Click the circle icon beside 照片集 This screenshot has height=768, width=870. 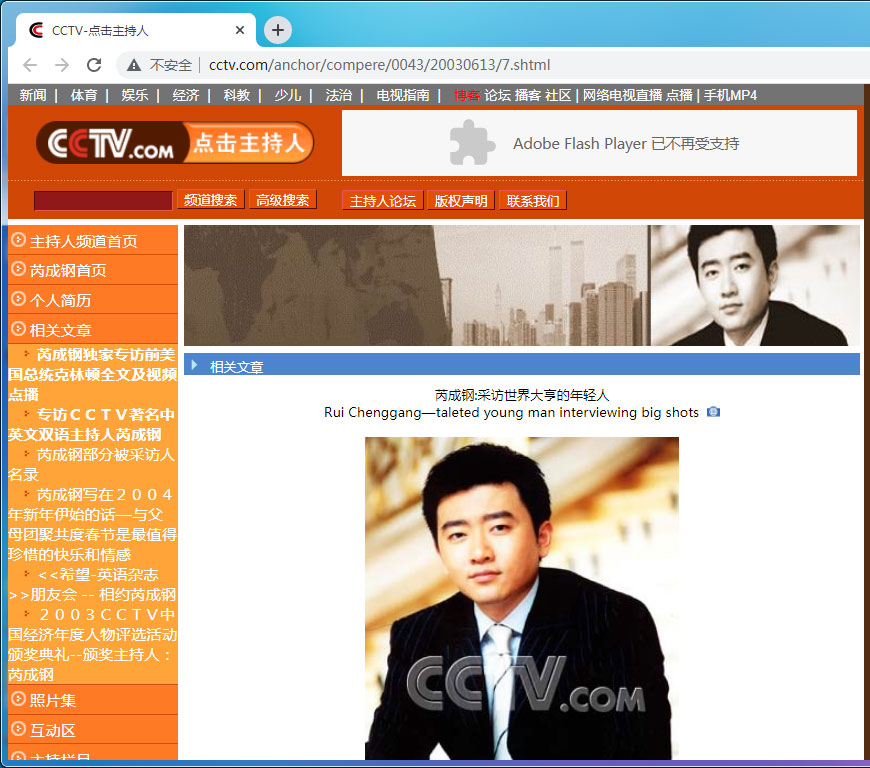click(18, 699)
